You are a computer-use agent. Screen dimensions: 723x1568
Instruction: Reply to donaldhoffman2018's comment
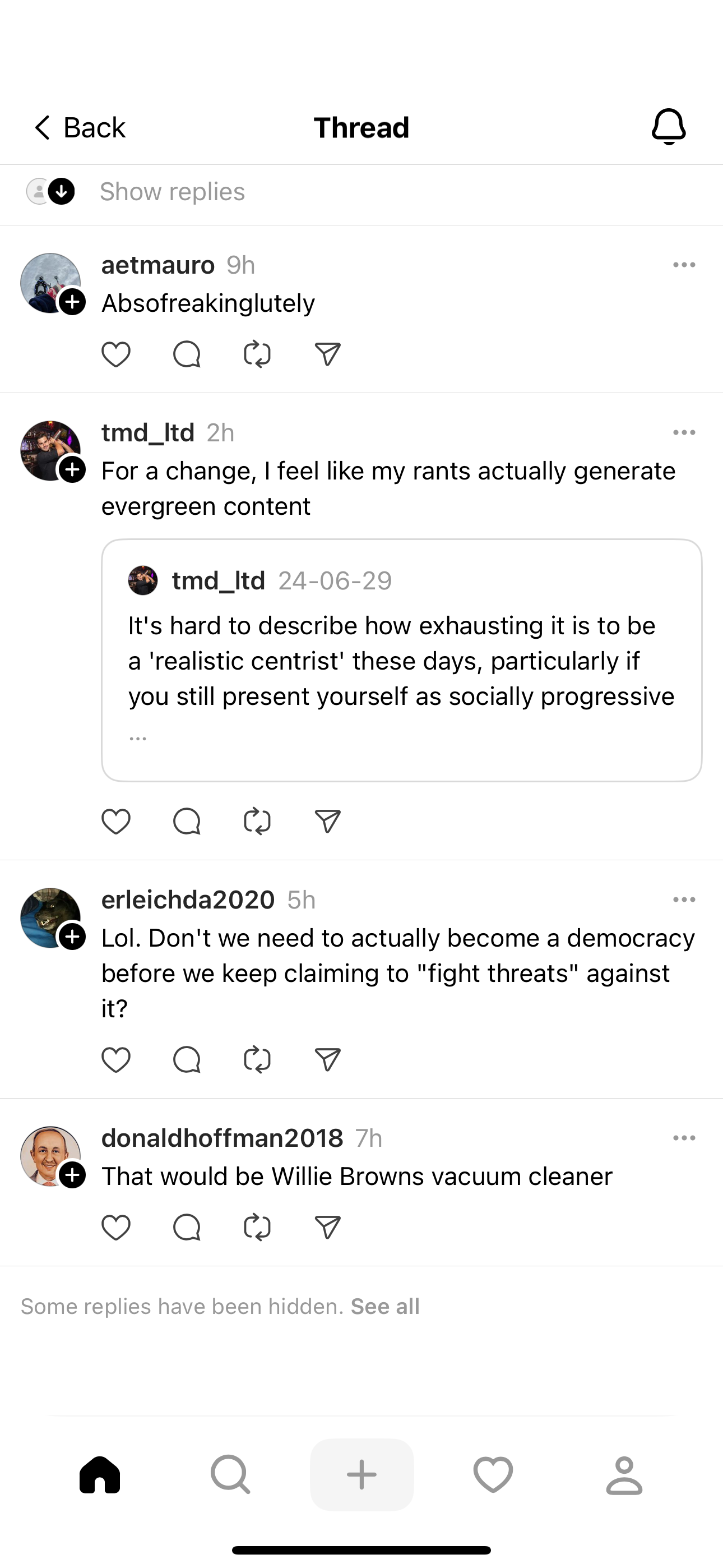point(186,1227)
